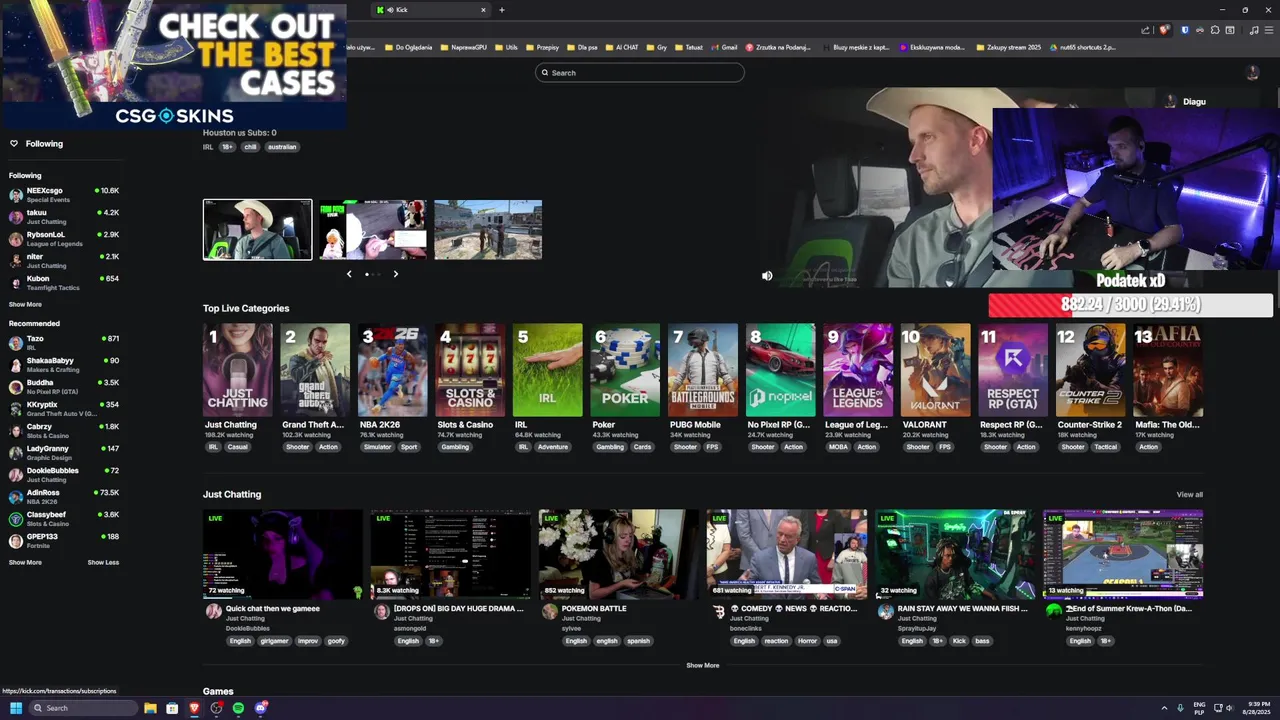This screenshot has width=1280, height=720.
Task: Click the chill tag under featured stream
Action: [x=250, y=147]
